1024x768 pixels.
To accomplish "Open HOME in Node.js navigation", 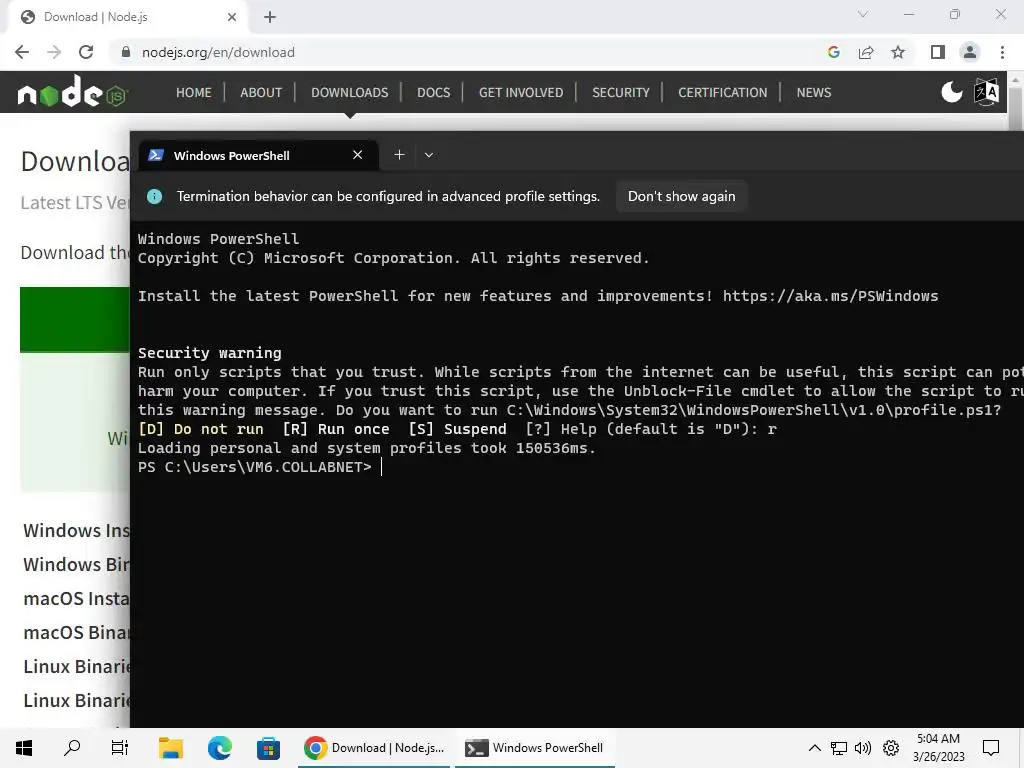I will pyautogui.click(x=194, y=93).
